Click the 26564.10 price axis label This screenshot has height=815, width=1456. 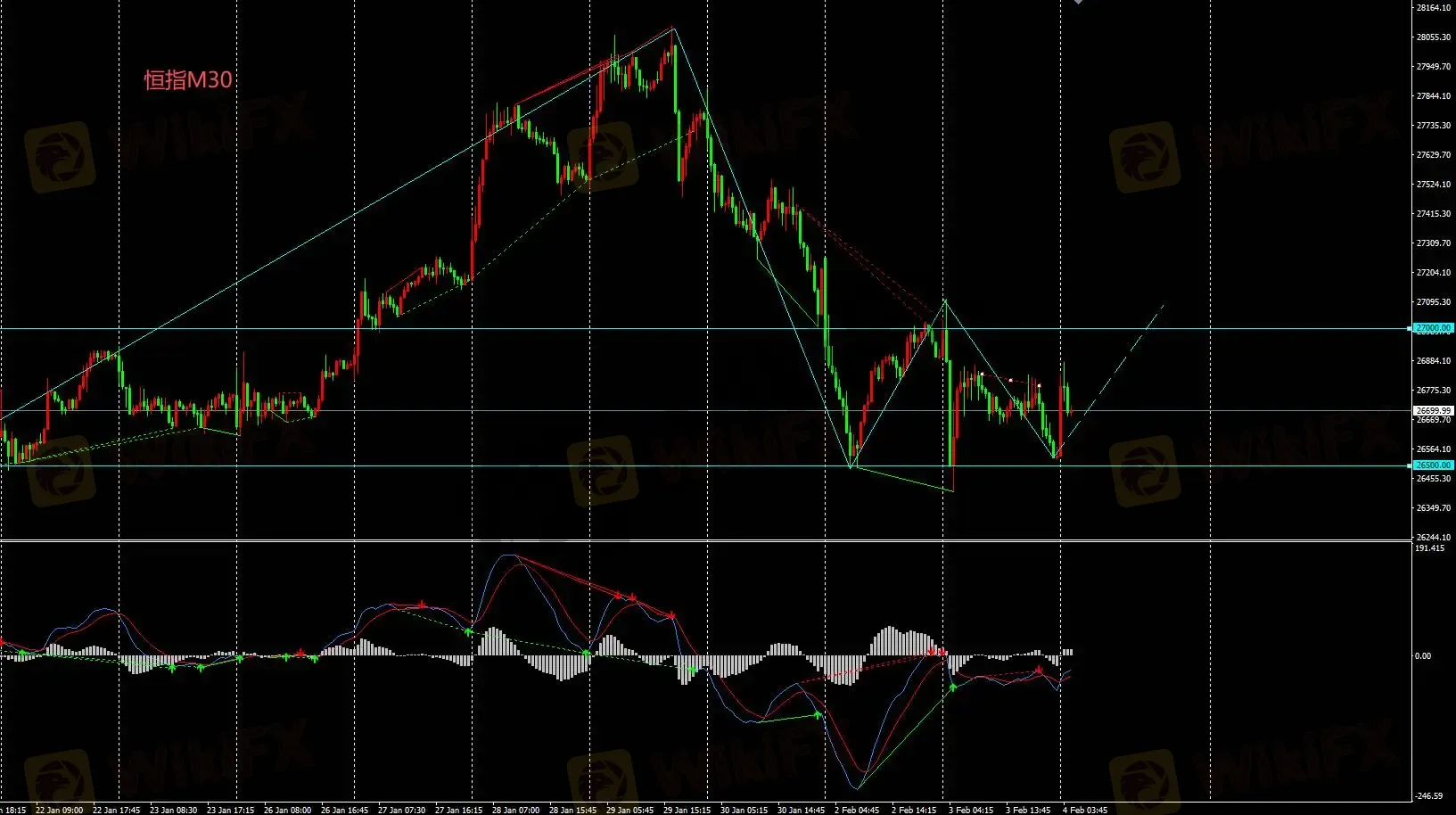pyautogui.click(x=1434, y=449)
